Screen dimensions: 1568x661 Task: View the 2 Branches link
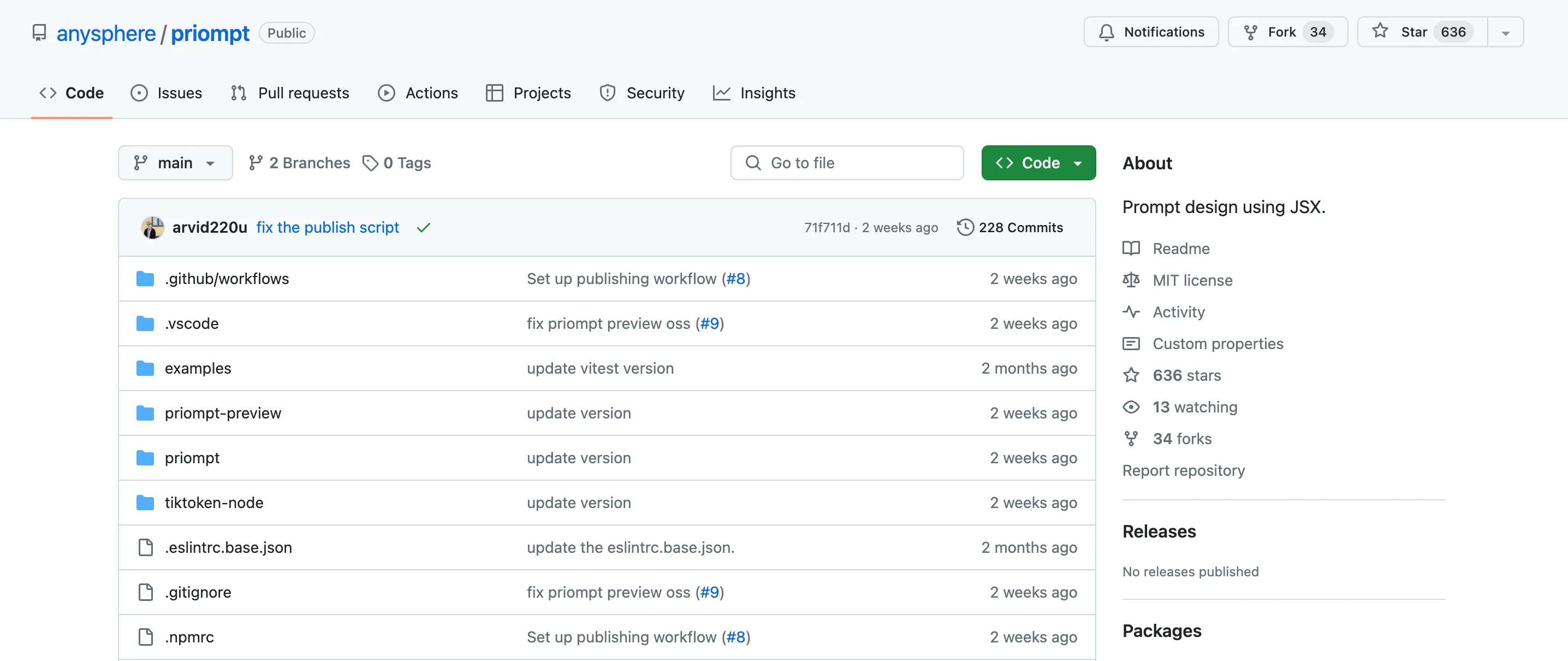click(x=300, y=163)
